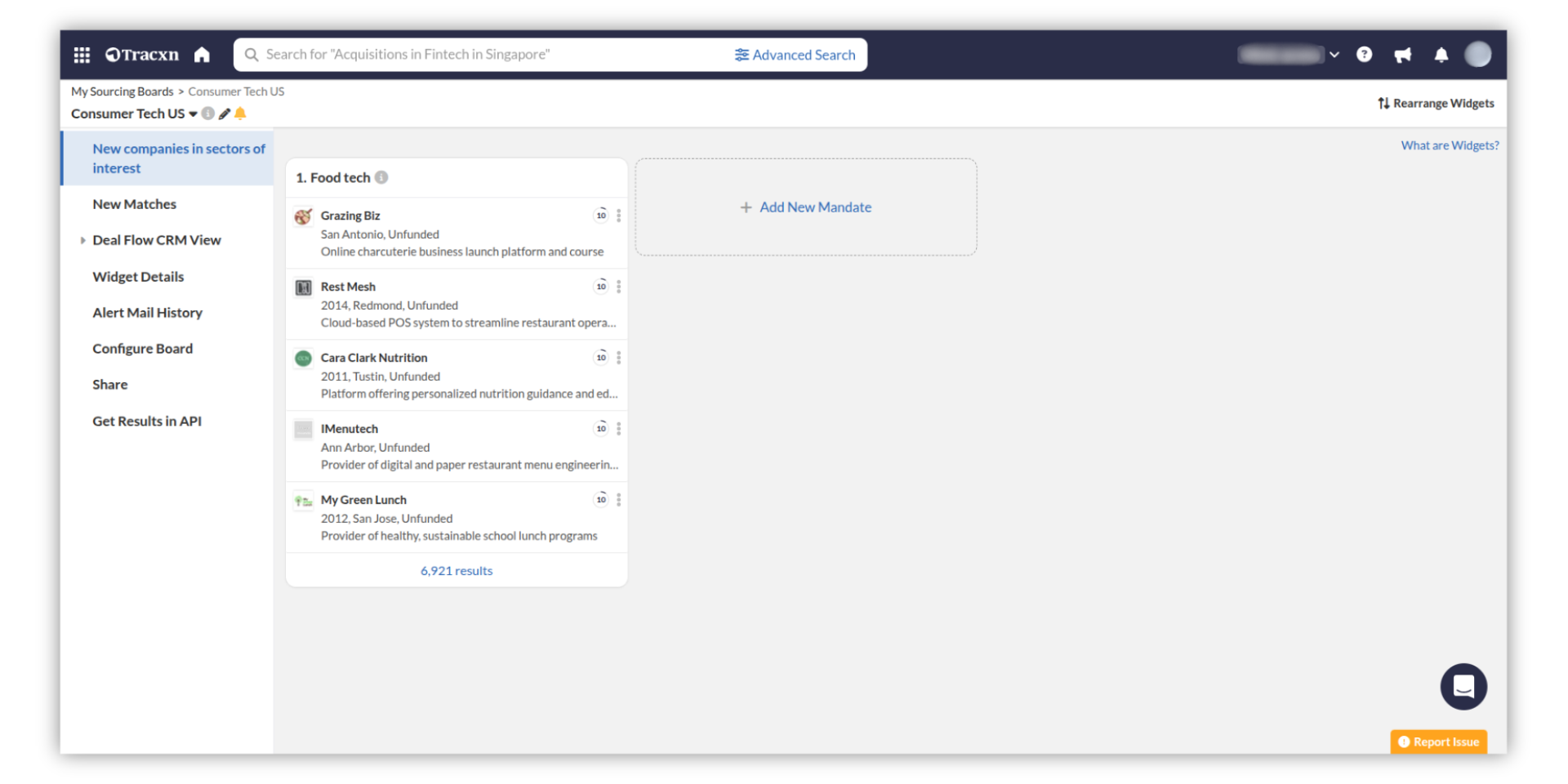The height and width of the screenshot is (784, 1568).
Task: Open announcements megaphone icon
Action: [x=1403, y=55]
